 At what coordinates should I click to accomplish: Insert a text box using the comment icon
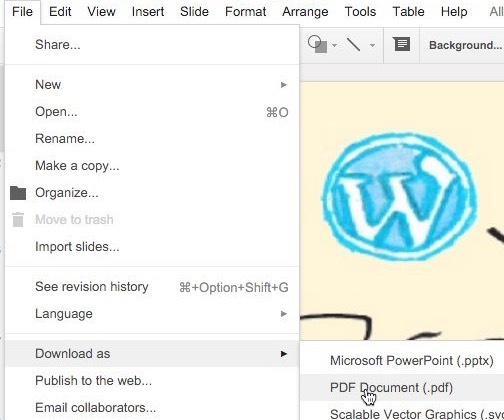402,44
